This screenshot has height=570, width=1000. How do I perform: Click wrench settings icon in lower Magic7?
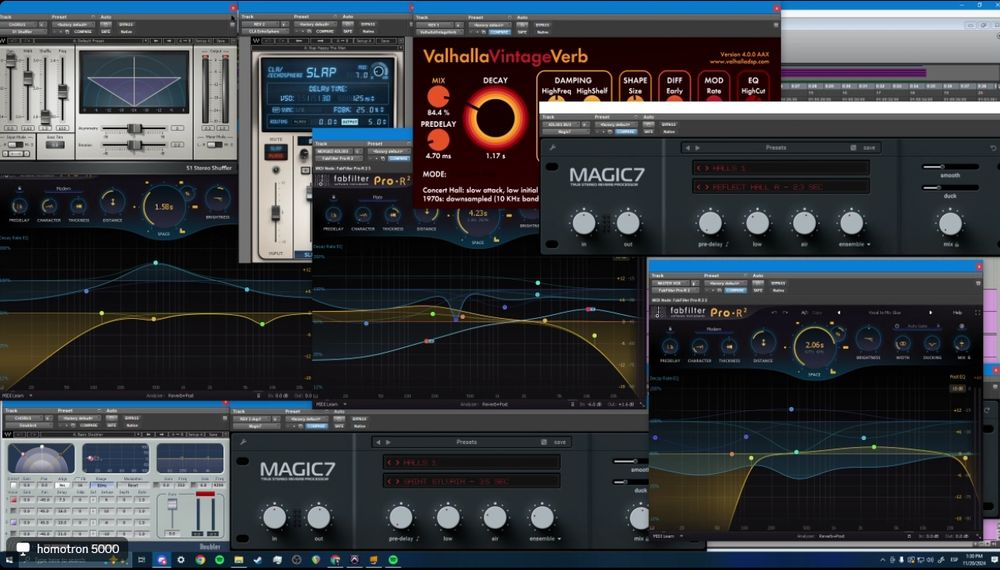(x=243, y=442)
